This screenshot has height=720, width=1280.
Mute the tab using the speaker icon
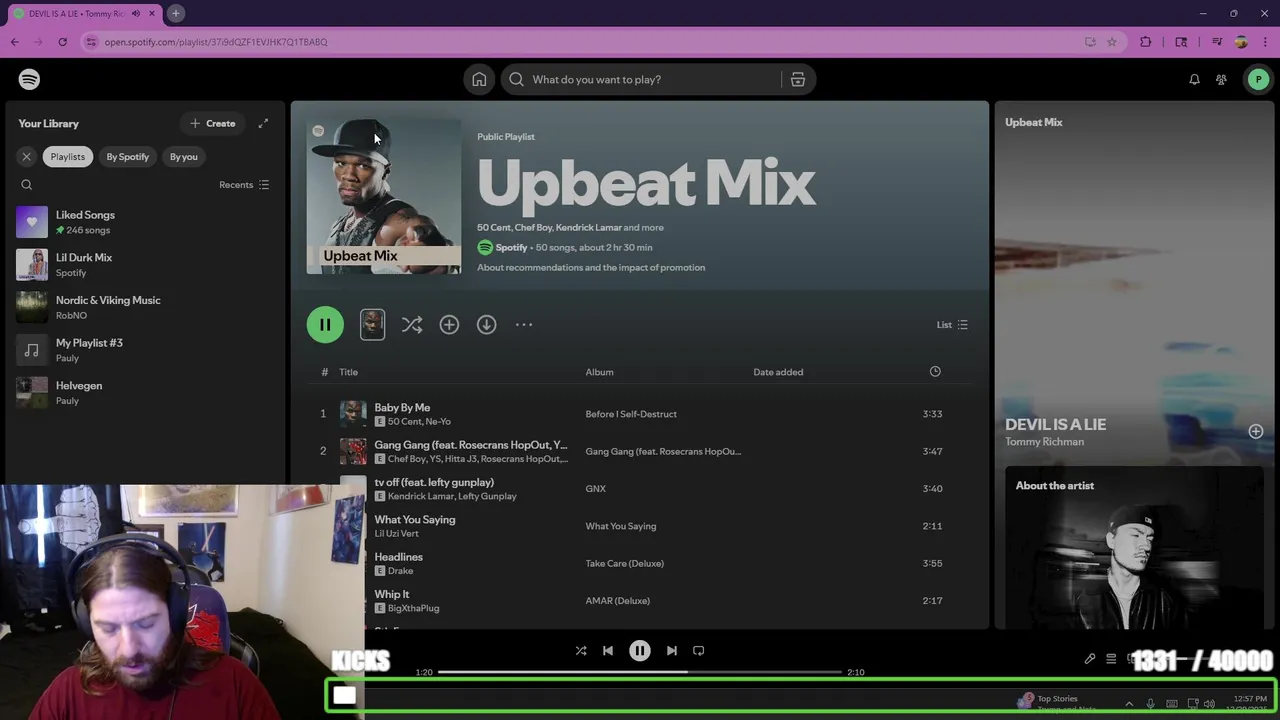point(136,14)
